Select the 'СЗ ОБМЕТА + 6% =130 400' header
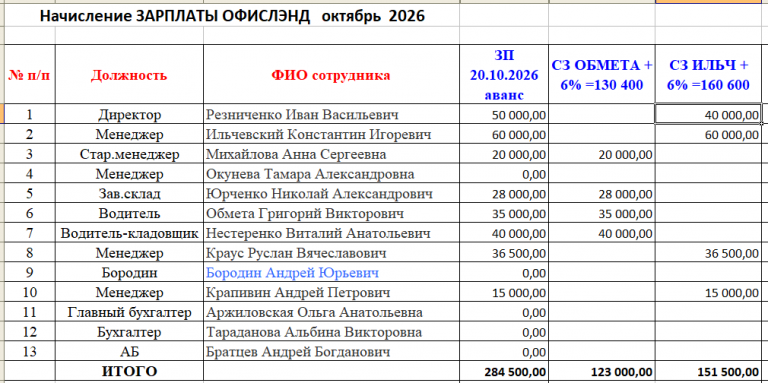This screenshot has width=768, height=383. (602, 74)
